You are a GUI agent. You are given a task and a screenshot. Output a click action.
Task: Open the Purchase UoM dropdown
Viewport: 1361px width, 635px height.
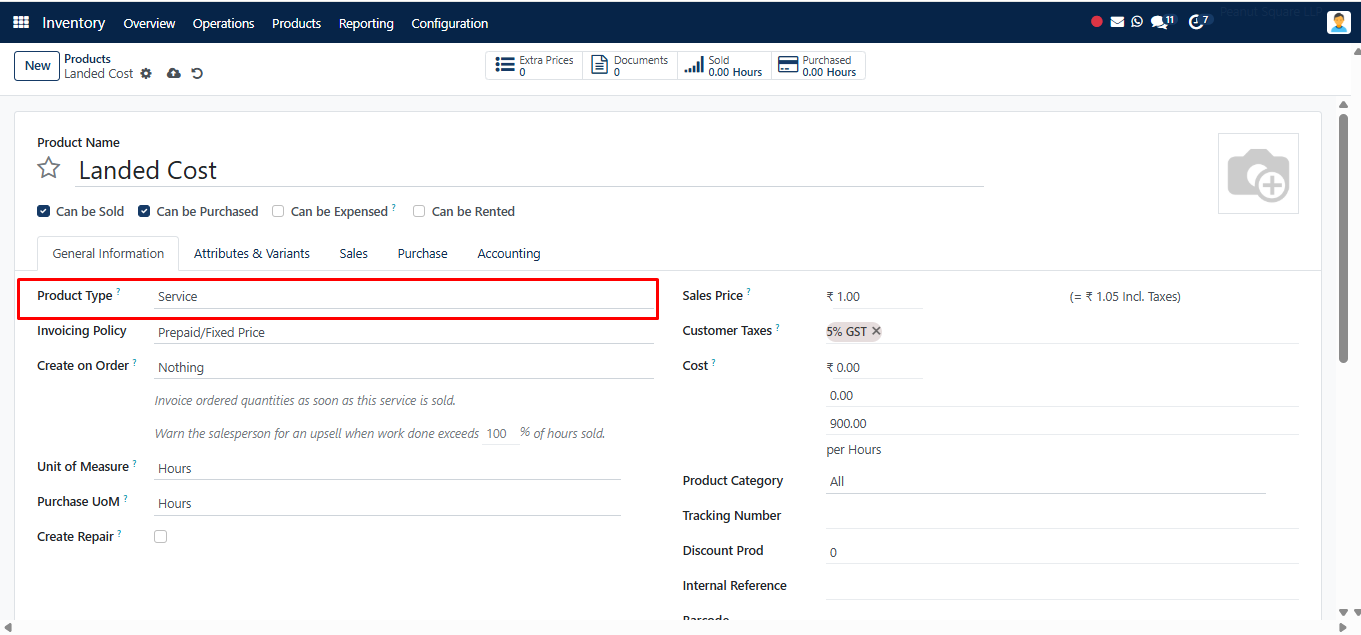coord(387,504)
